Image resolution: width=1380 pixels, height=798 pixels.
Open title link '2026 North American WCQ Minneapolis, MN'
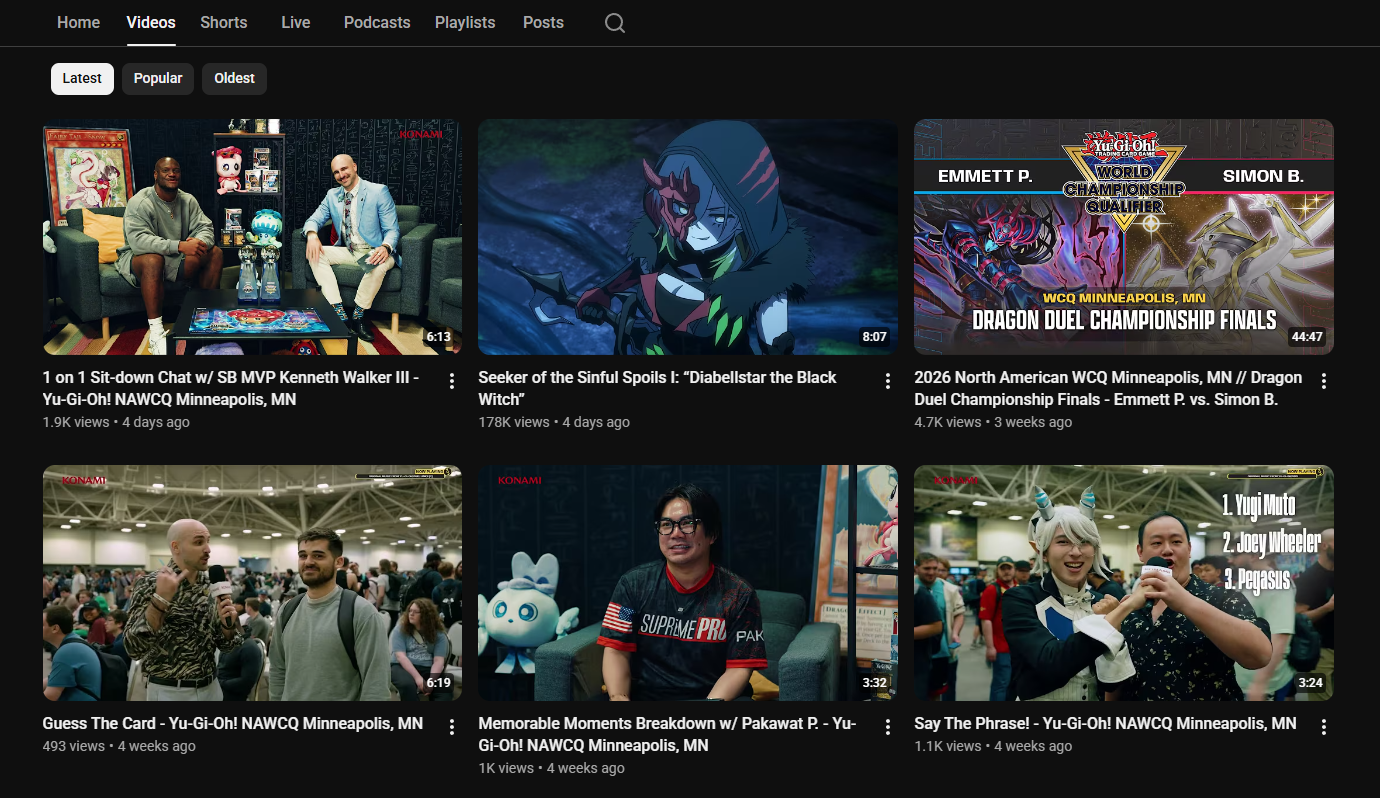point(1108,388)
